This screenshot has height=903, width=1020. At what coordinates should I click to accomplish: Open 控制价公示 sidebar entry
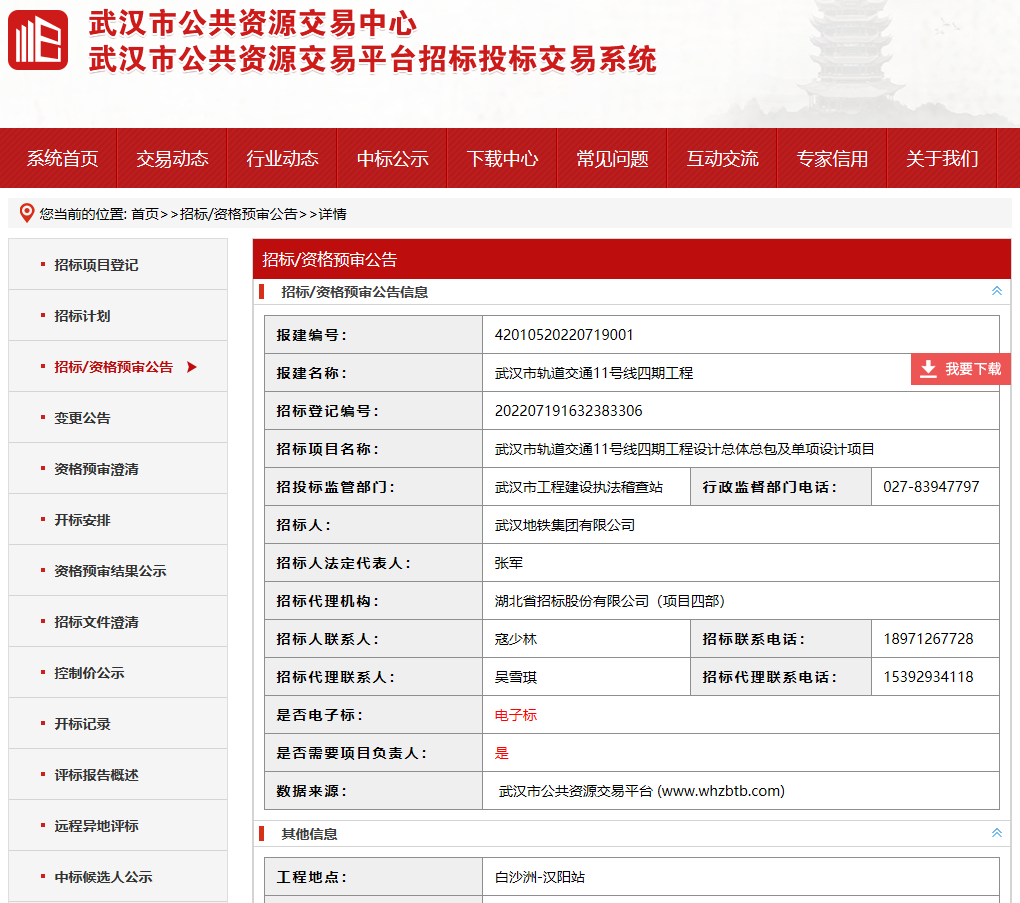point(89,673)
